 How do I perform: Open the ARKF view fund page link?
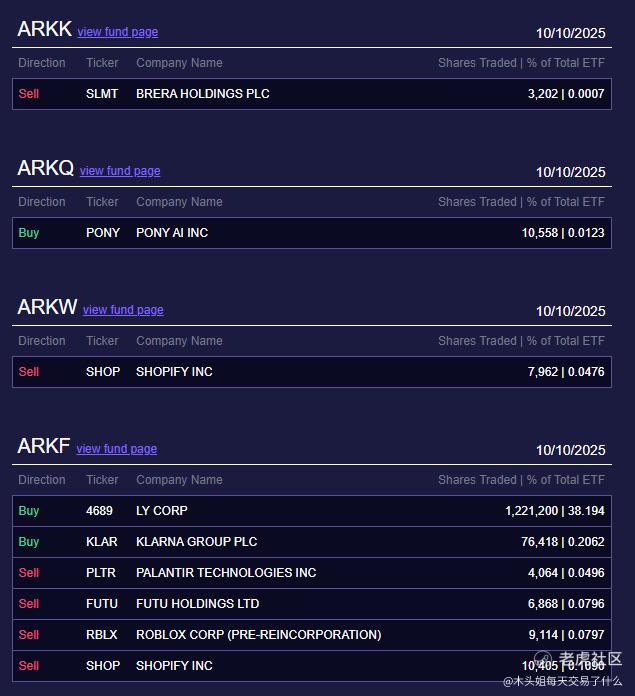[x=116, y=449]
